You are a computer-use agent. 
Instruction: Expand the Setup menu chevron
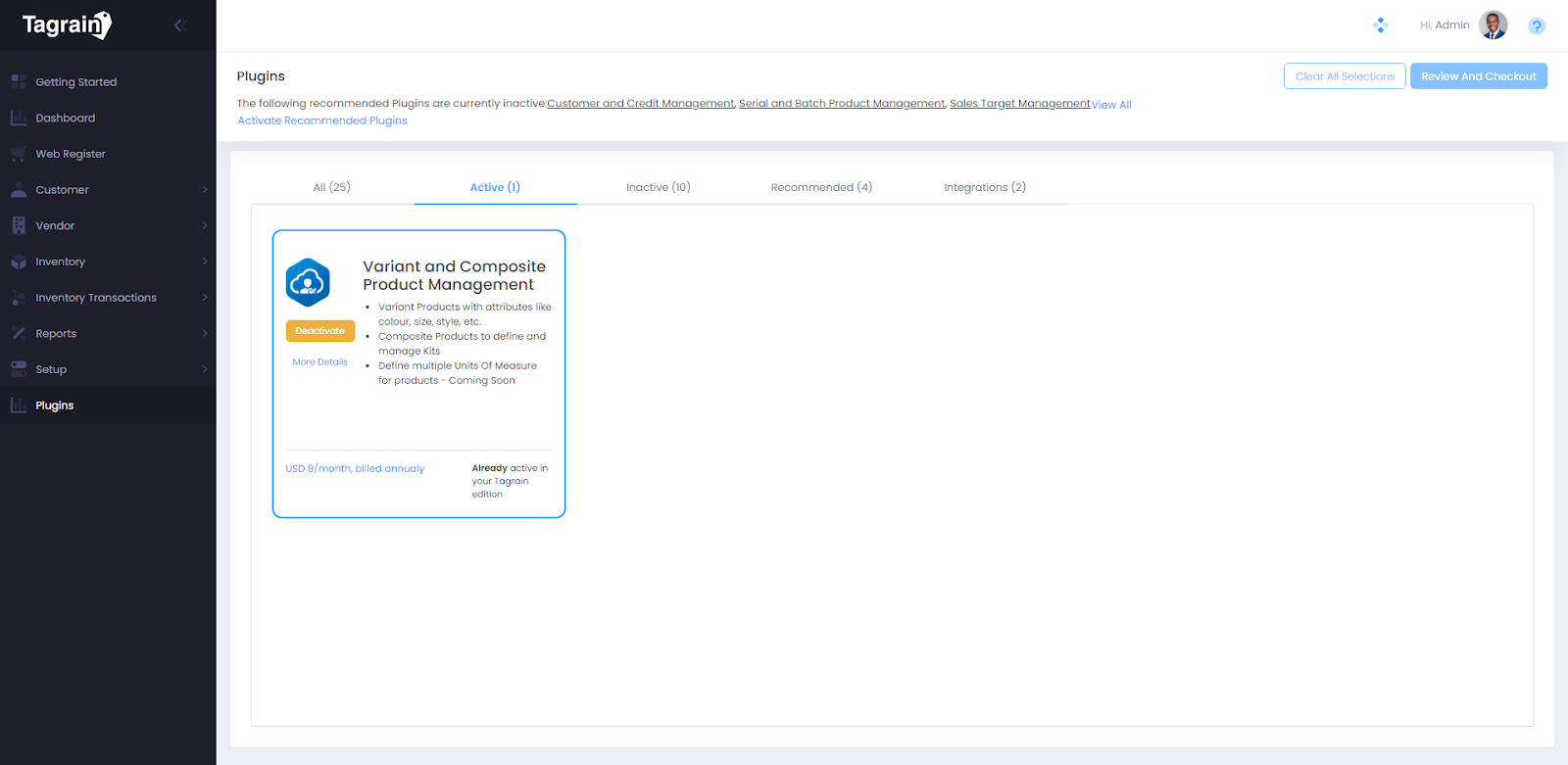click(x=205, y=369)
